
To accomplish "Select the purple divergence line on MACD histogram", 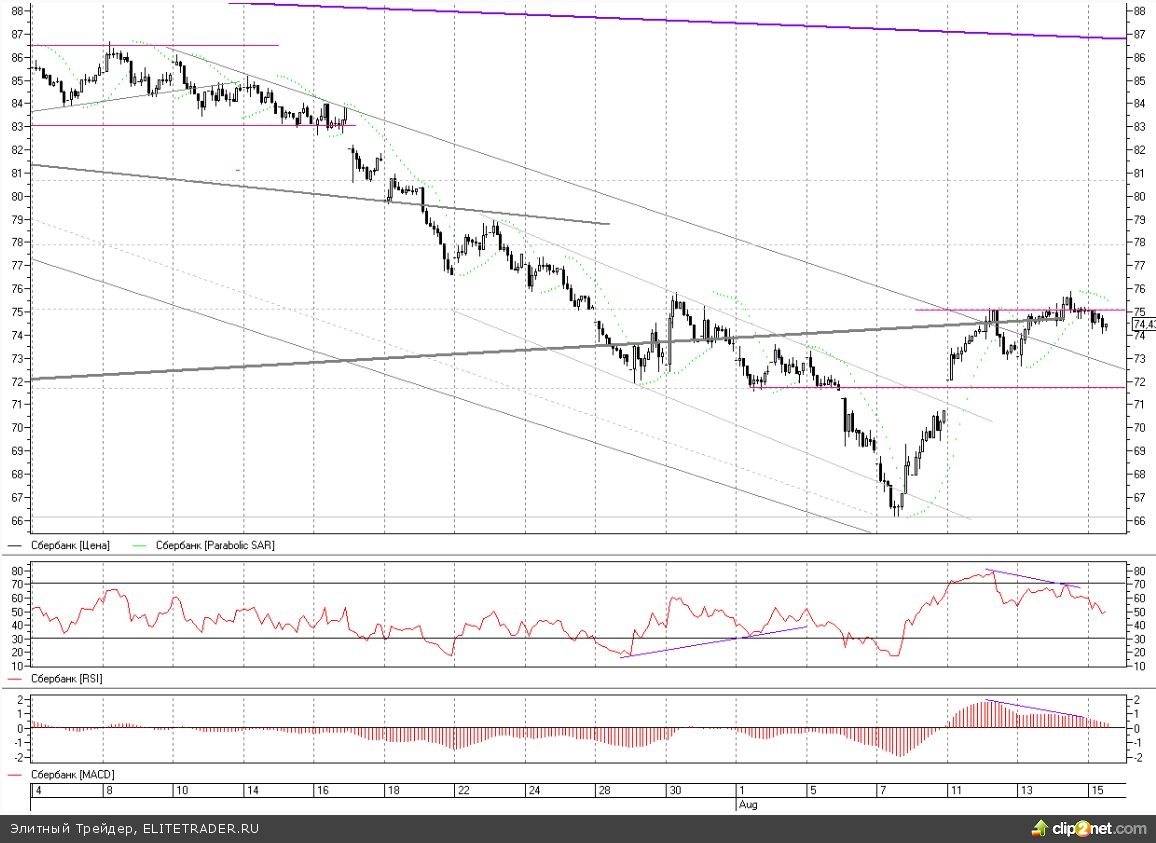I will [1035, 709].
